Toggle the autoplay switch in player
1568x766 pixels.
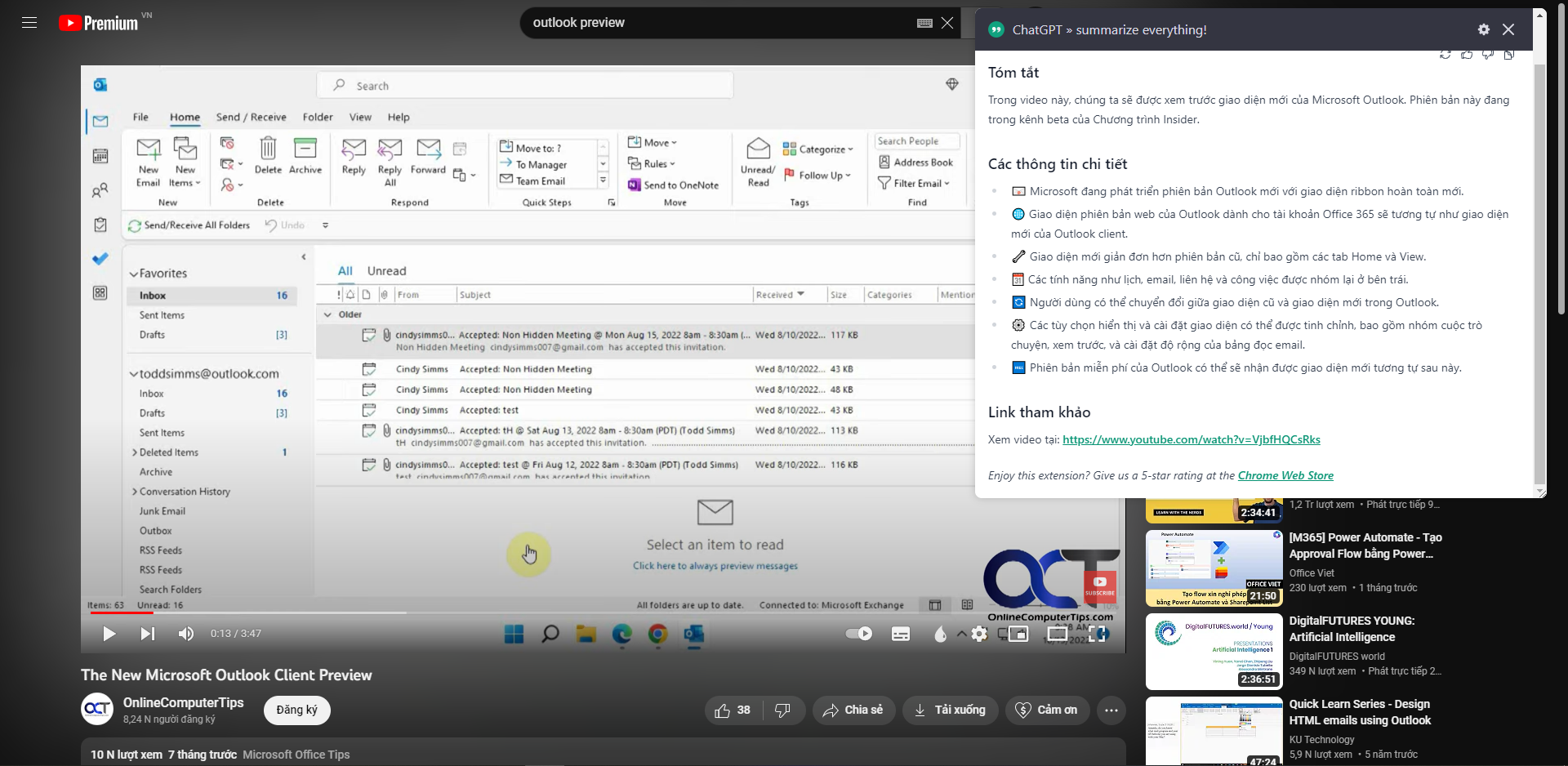[x=858, y=634]
